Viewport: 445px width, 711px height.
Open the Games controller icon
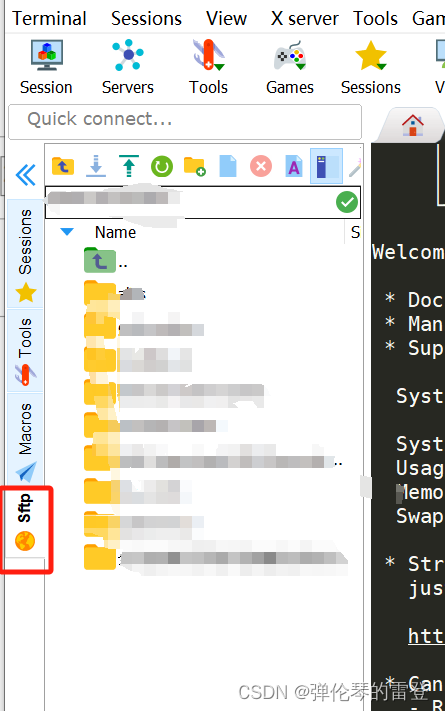coord(290,55)
